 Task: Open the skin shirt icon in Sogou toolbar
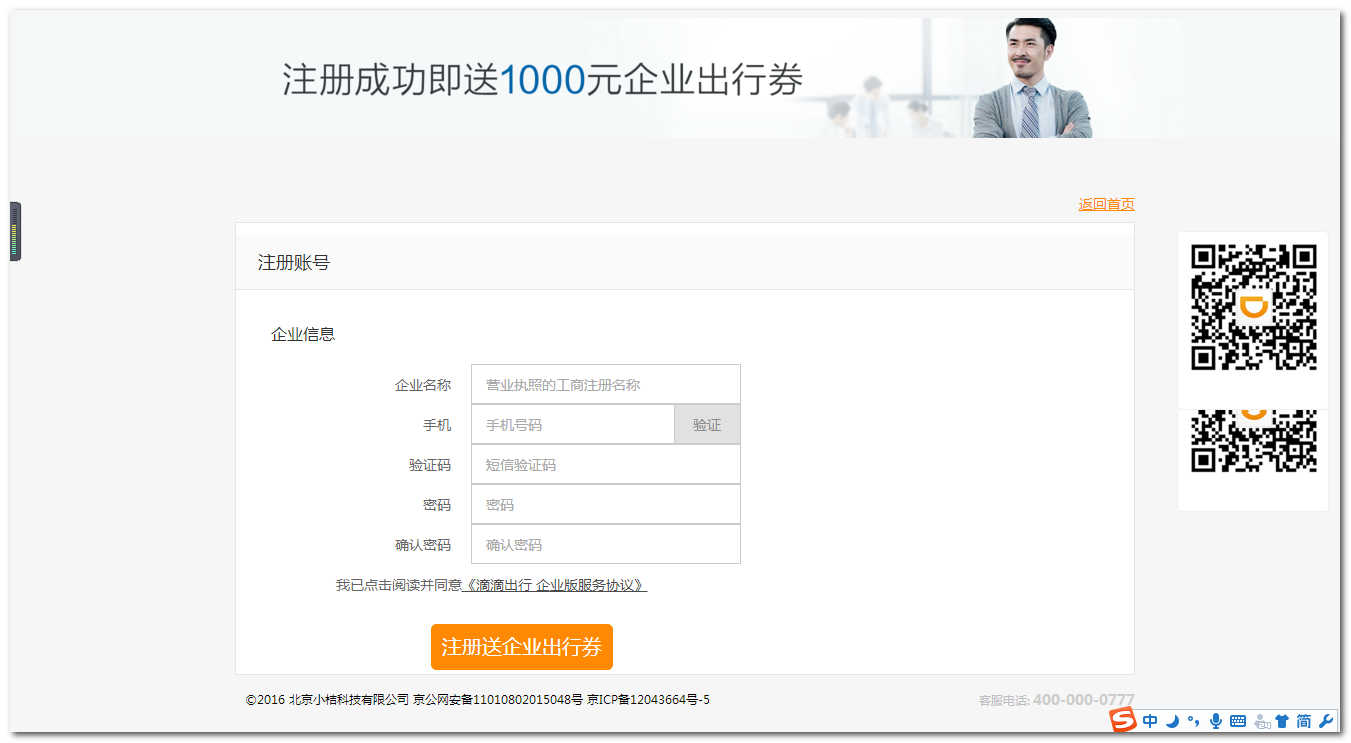pyautogui.click(x=1282, y=721)
